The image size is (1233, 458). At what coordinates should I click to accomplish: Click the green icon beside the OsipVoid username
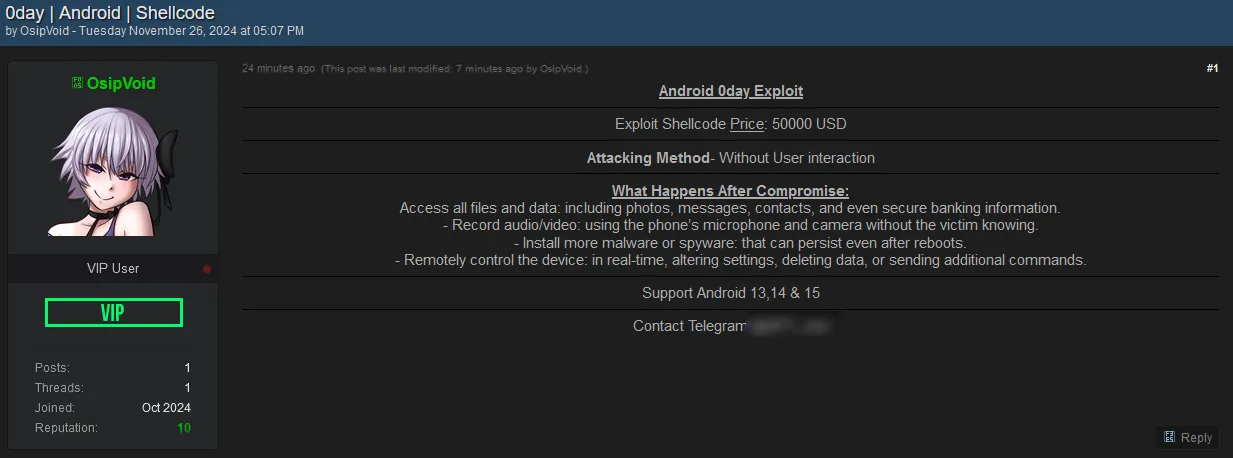point(77,84)
